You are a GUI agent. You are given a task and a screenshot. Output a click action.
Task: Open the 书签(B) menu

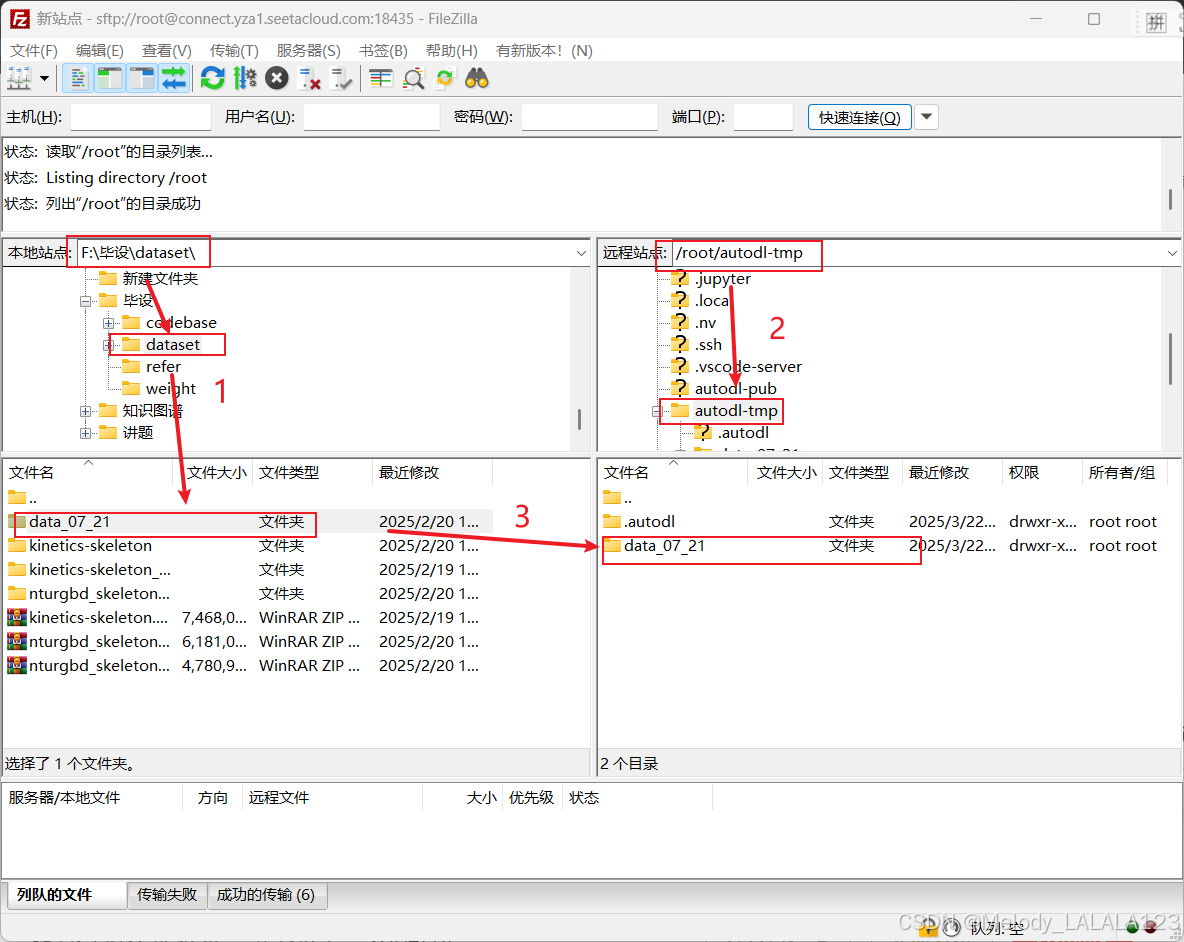(x=383, y=51)
